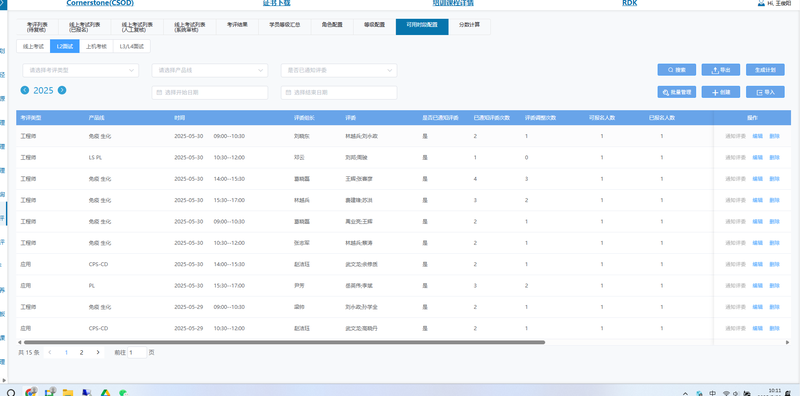Advance to the year after 2025
The width and height of the screenshot is (800, 396).
62,90
